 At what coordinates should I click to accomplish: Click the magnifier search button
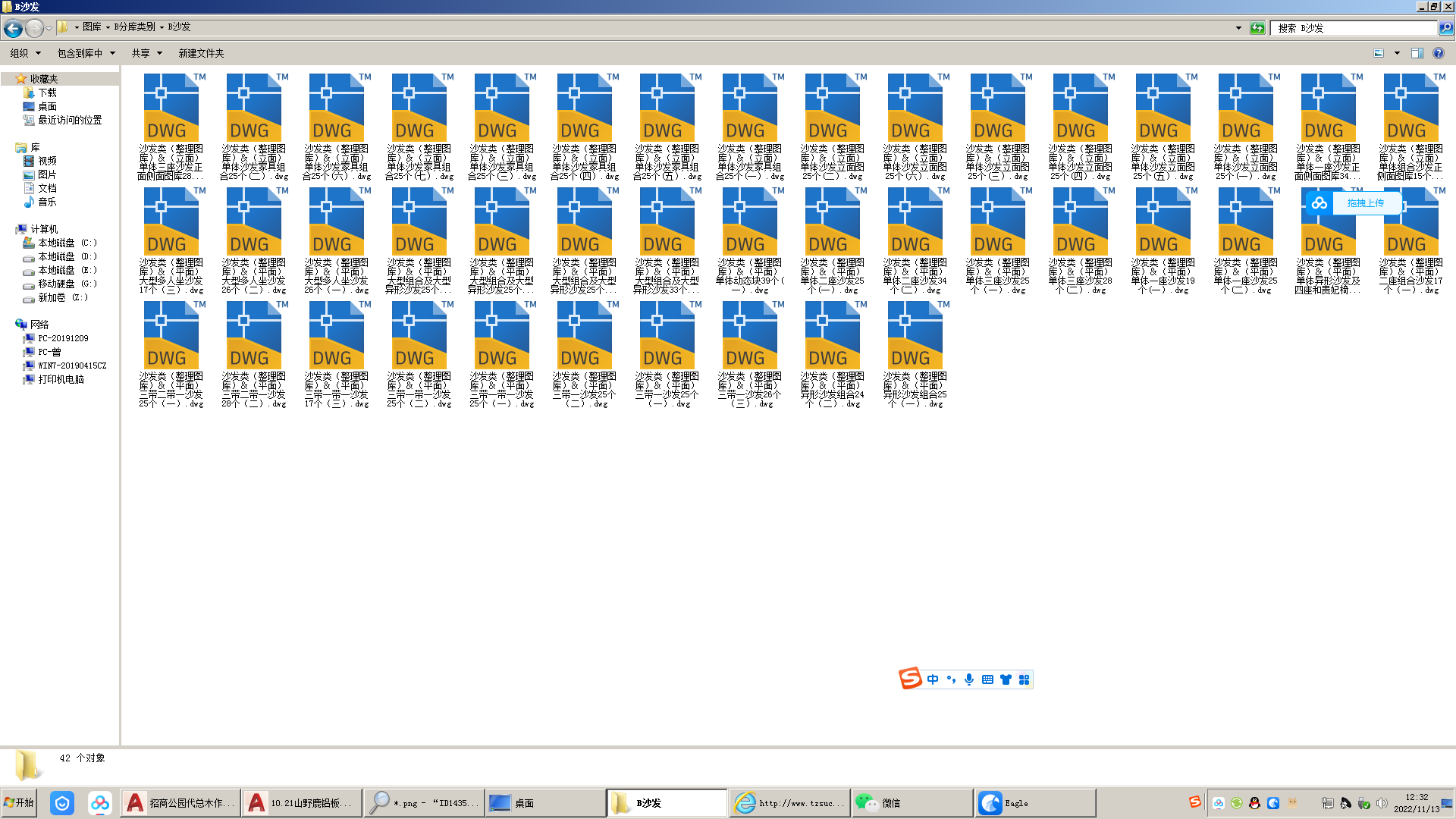1446,28
